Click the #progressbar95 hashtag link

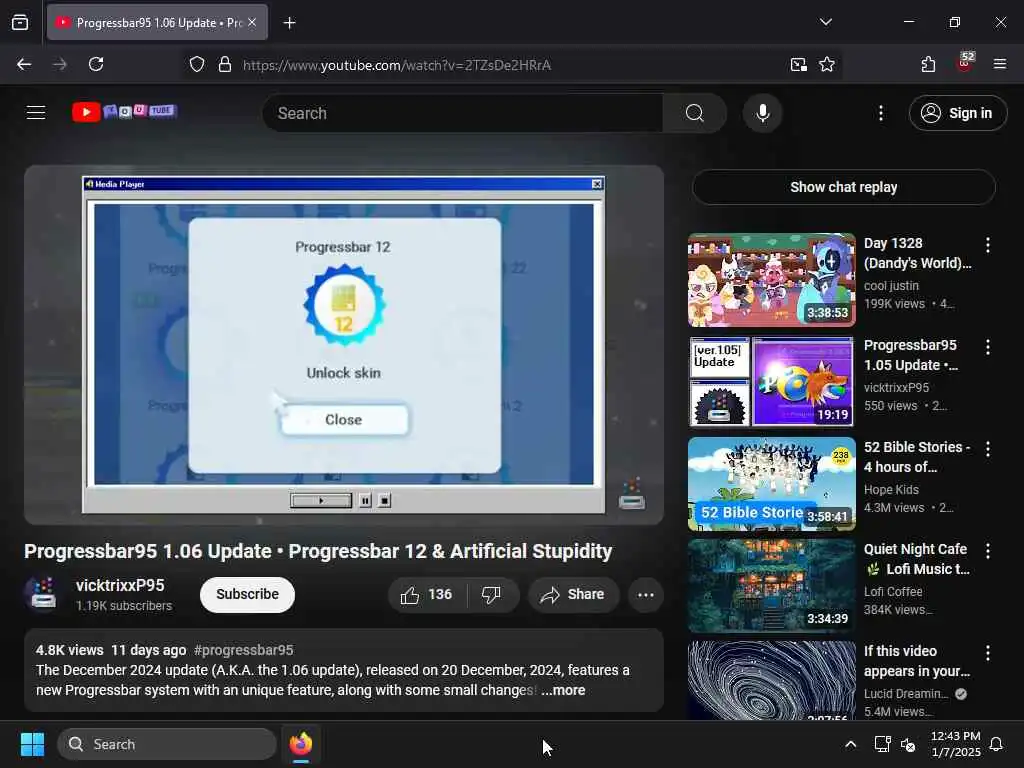(244, 650)
